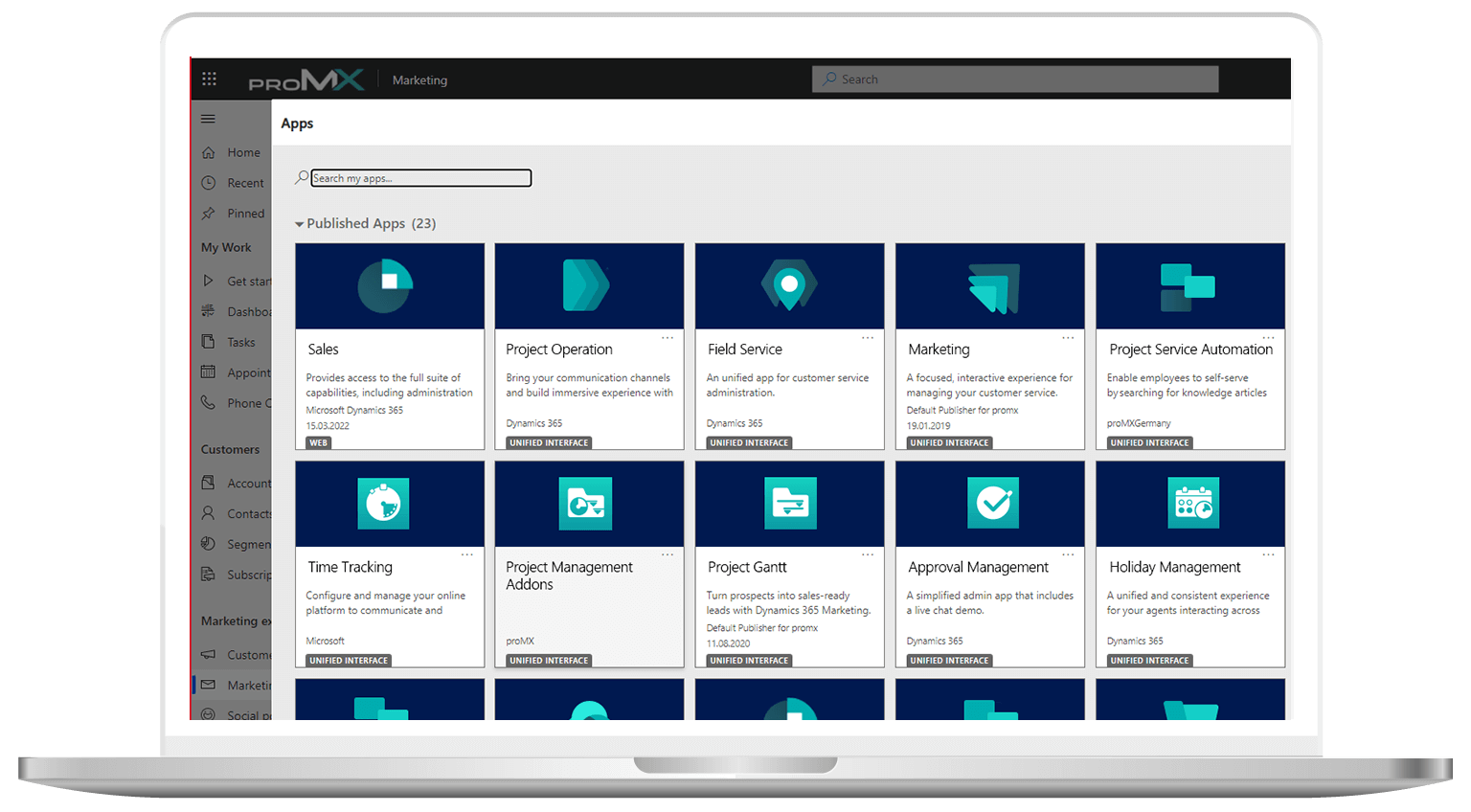Open more options for Holiday Management
Viewport: 1471px width, 812px height.
[x=1268, y=554]
